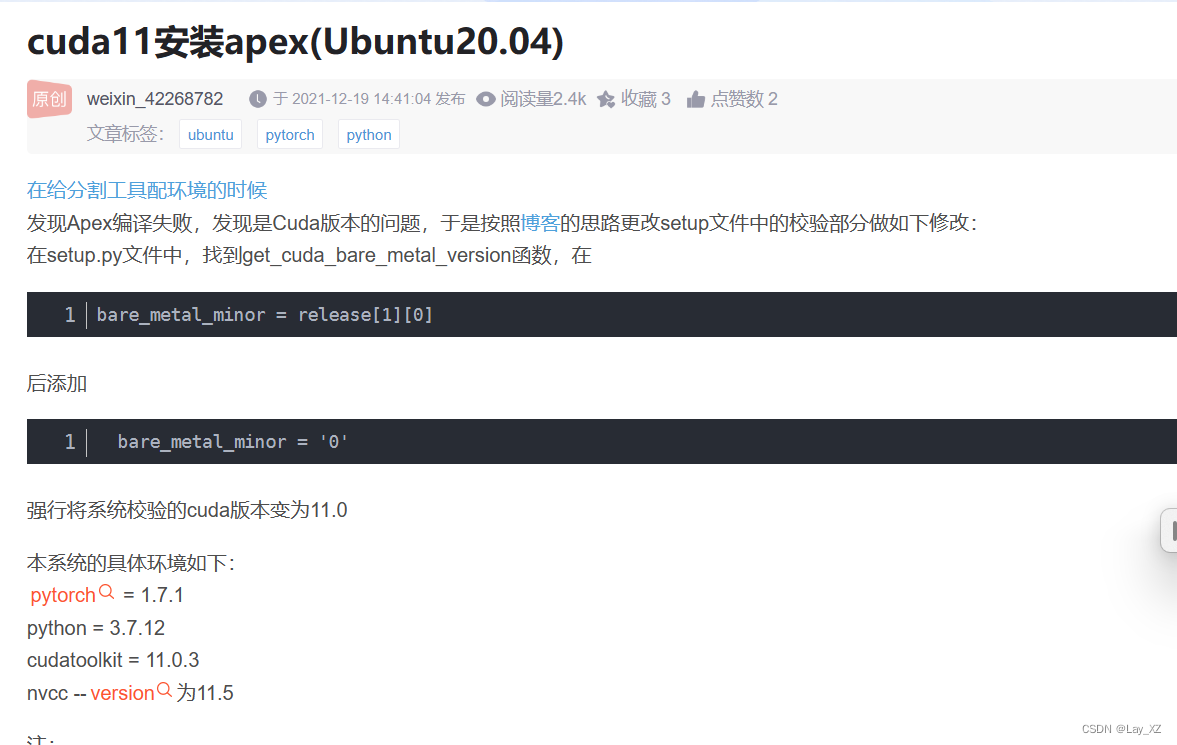This screenshot has width=1177, height=745.
Task: Click the first code block containing bare_metal_minor
Action: click(264, 314)
